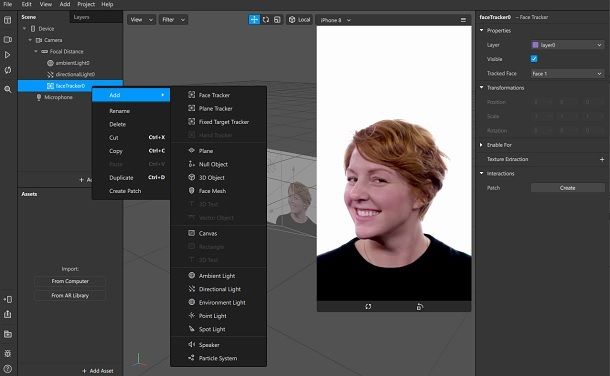
Task: Choose Rename in context menu
Action: pyautogui.click(x=131, y=111)
